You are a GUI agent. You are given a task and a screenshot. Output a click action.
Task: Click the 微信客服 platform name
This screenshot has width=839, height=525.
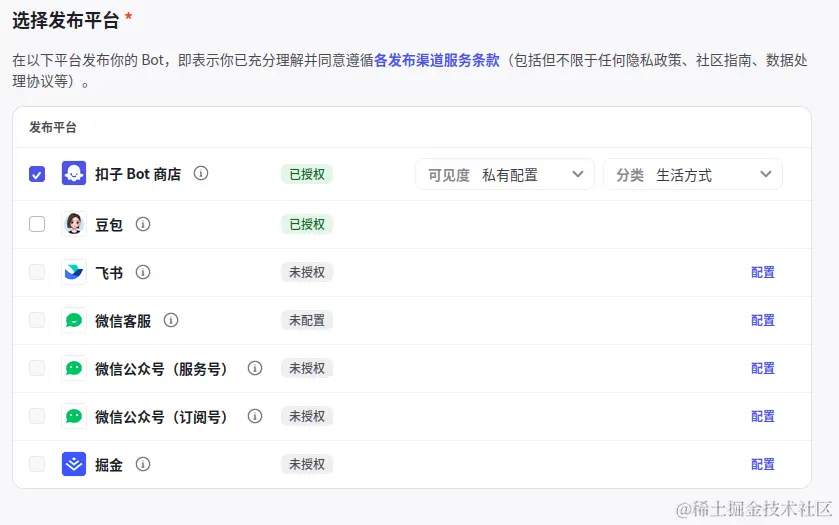123,321
